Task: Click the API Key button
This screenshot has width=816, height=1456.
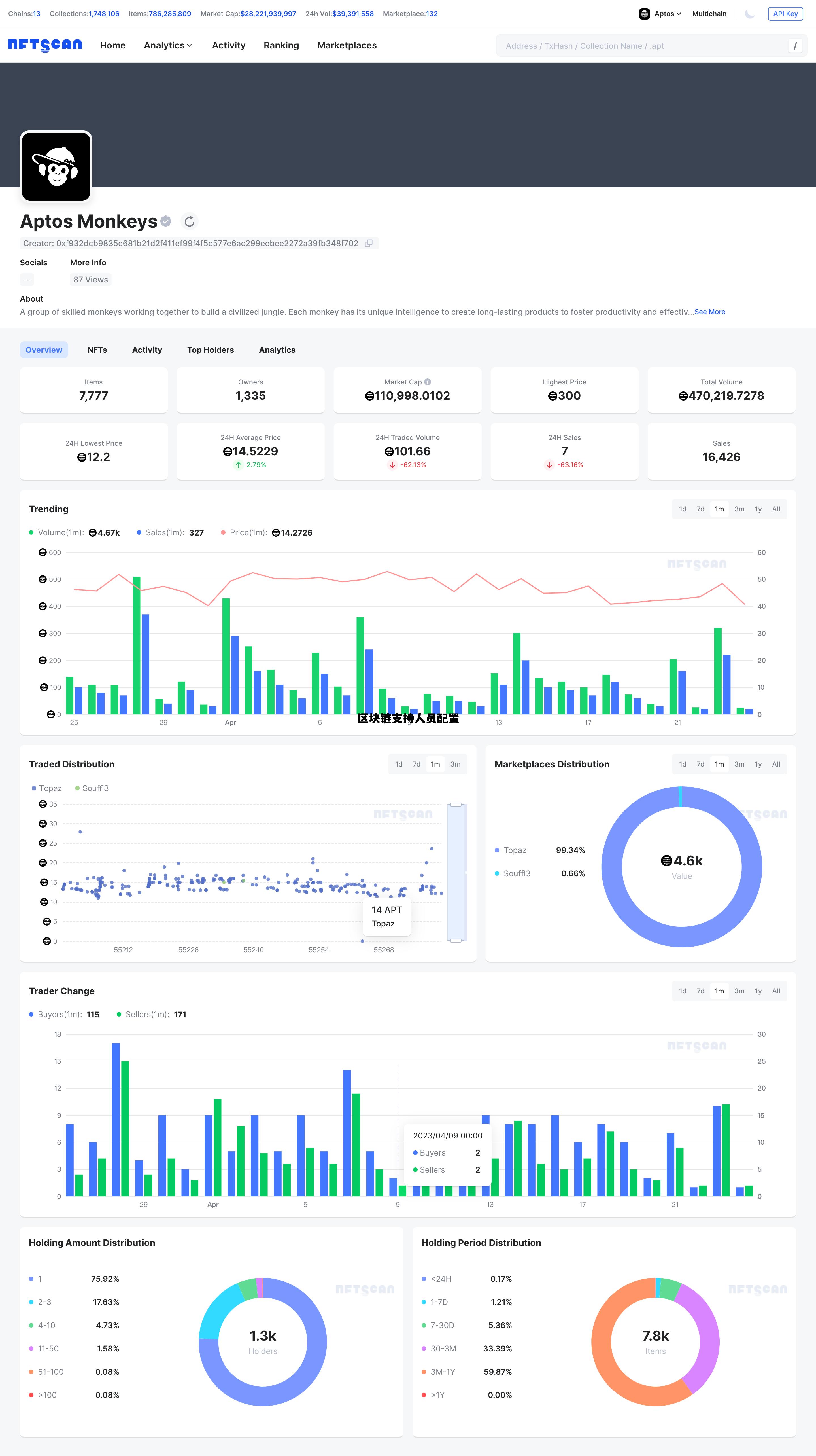Action: [x=785, y=14]
